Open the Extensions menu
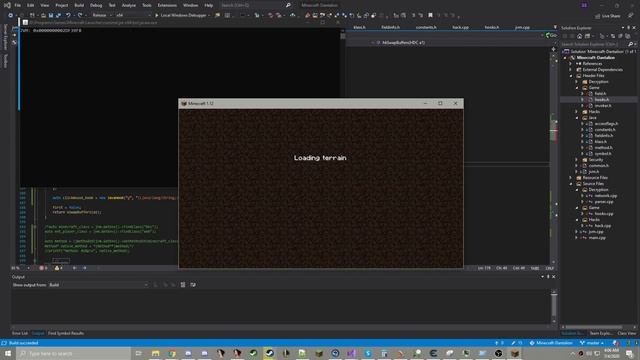640x360 pixels. click(167, 5)
